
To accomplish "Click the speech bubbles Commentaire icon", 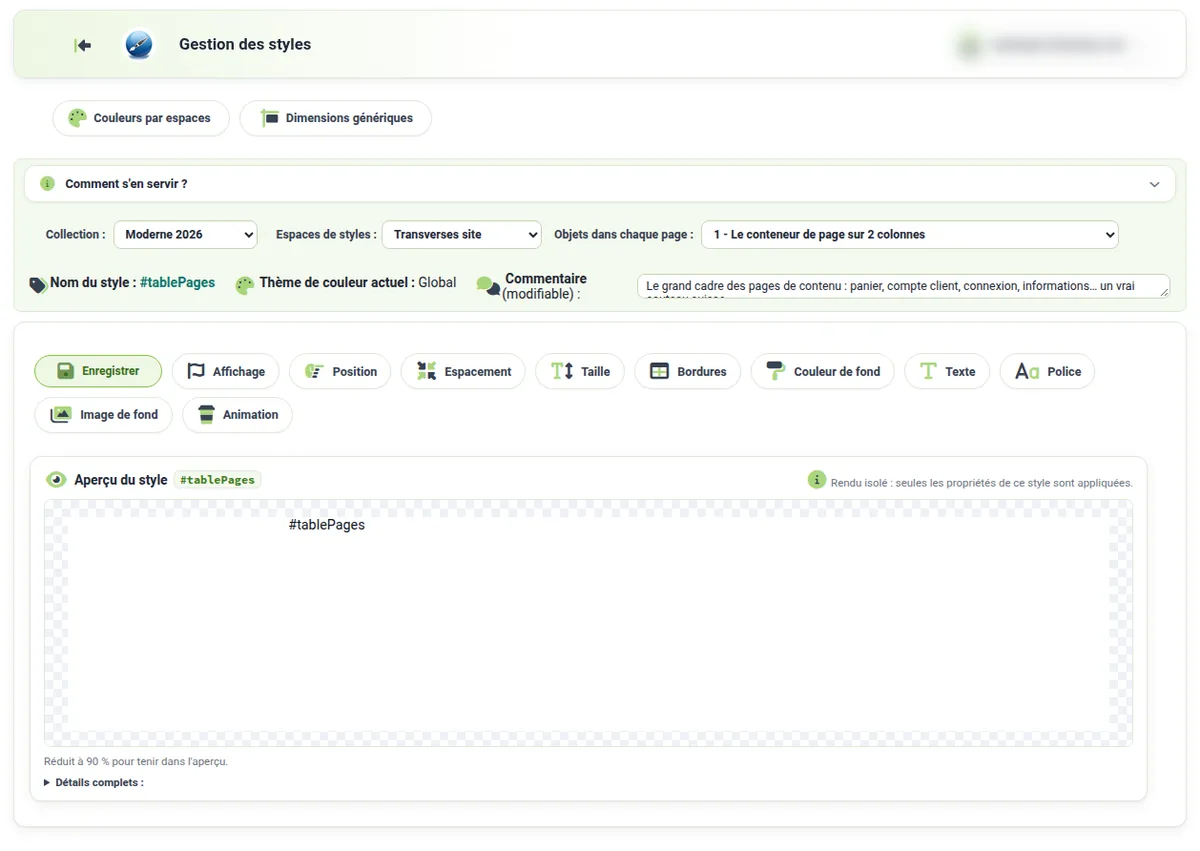I will tap(488, 286).
